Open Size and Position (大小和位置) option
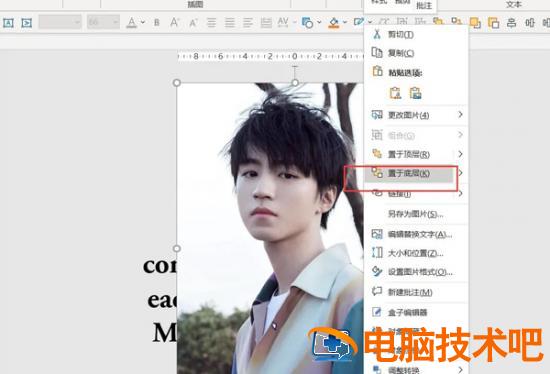The width and height of the screenshot is (550, 374). coord(416,253)
